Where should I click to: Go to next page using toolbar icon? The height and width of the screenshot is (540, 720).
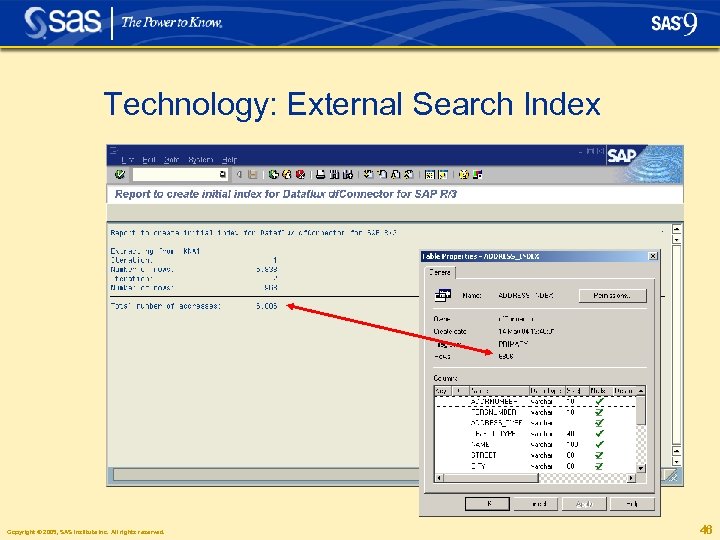pyautogui.click(x=395, y=174)
